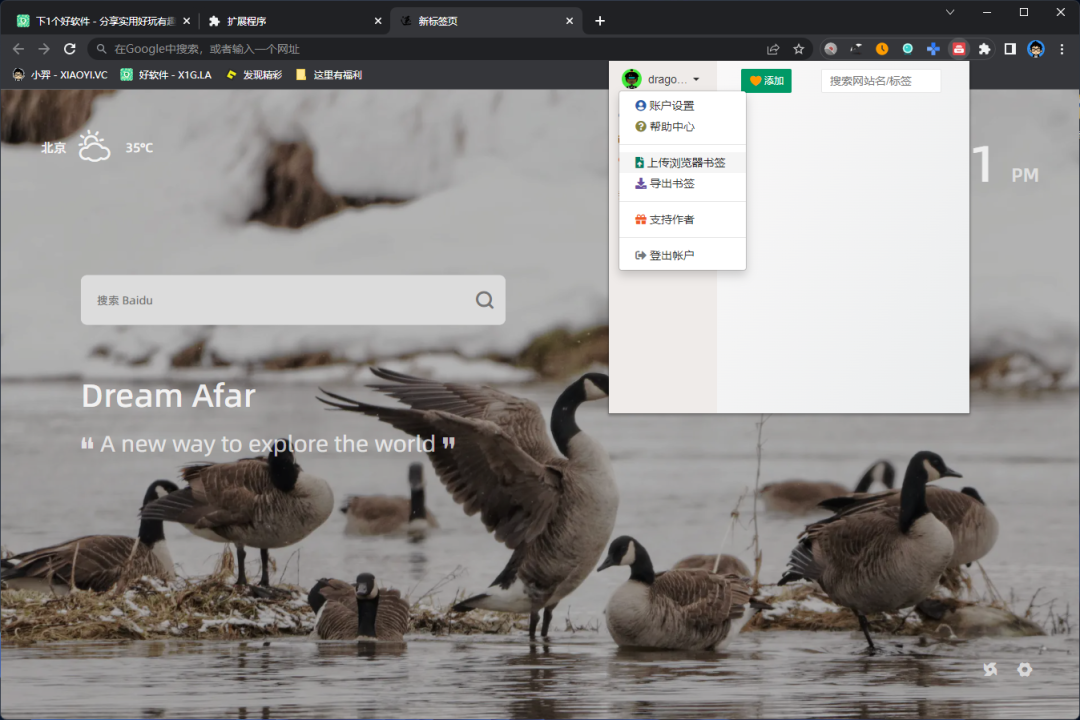The image size is (1080, 720).
Task: Choose 登出帐户 to sign out
Action: tap(682, 255)
